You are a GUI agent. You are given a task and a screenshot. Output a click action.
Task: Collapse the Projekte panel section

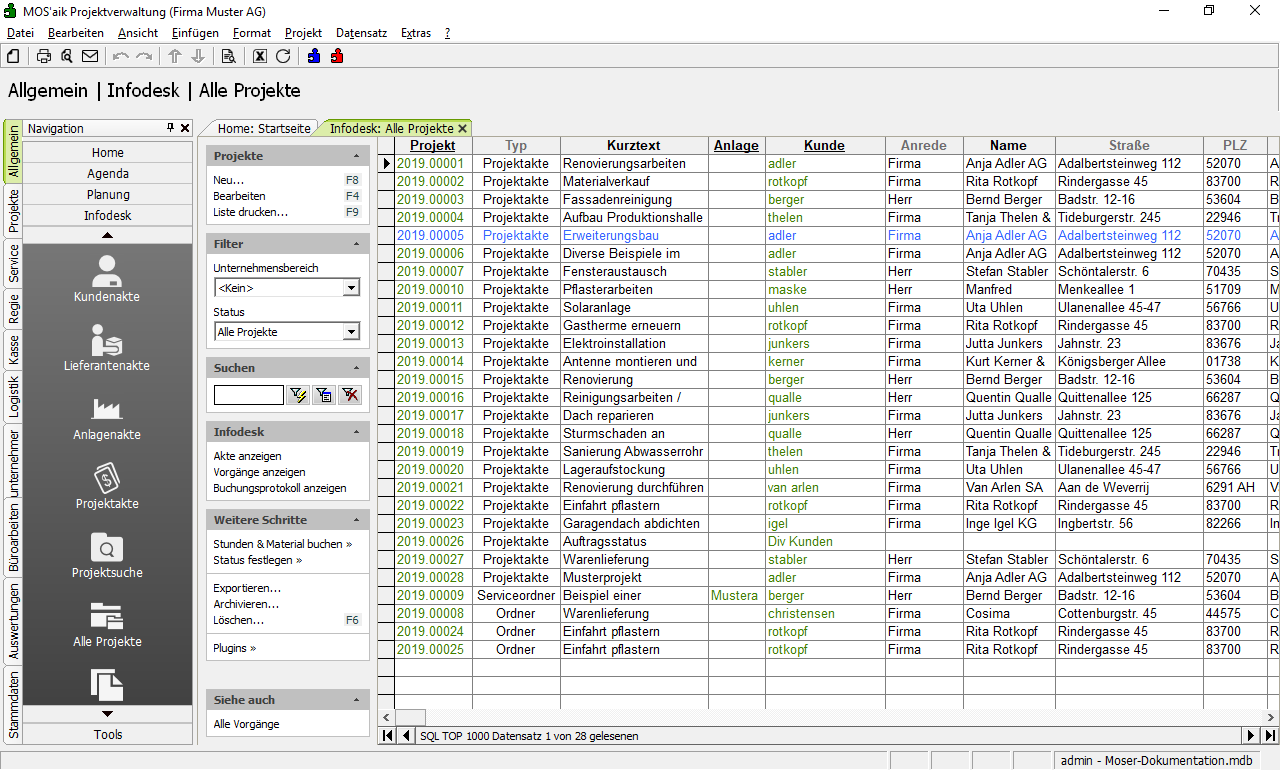[357, 157]
